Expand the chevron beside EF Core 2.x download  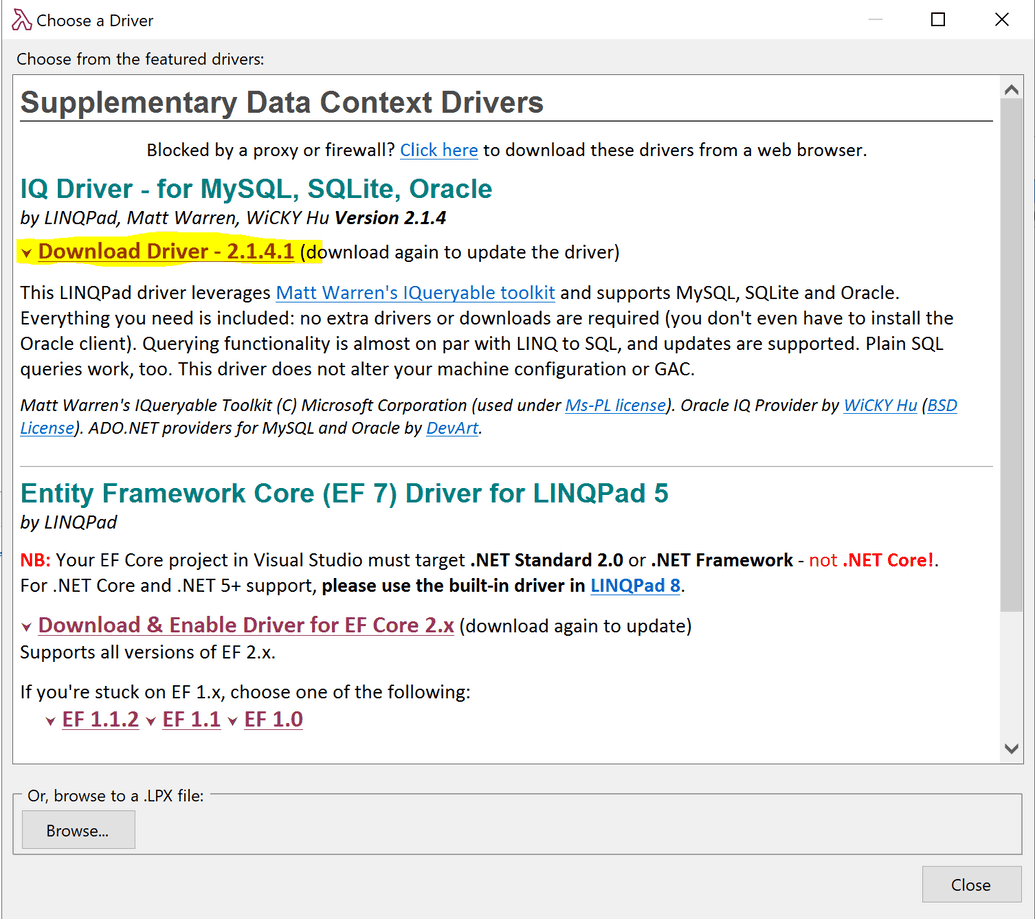(28, 624)
